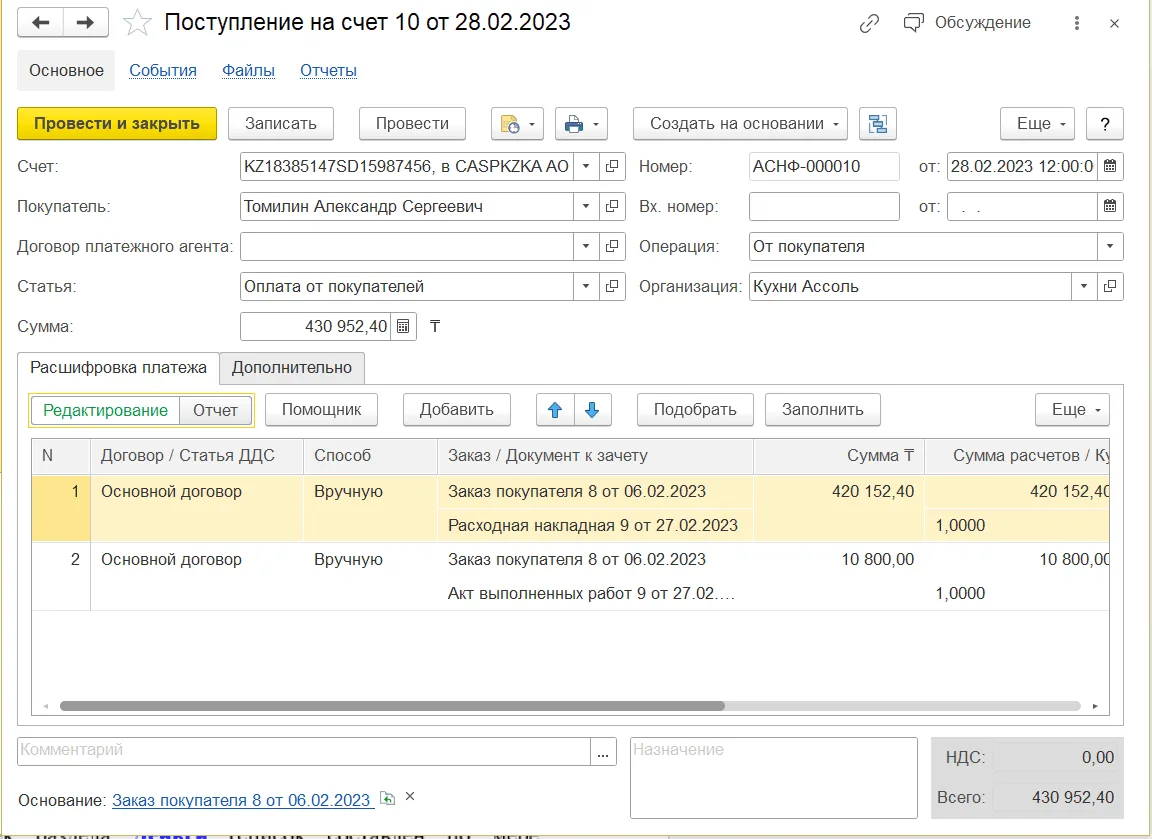Click into the Комментарий field
Image resolution: width=1152 pixels, height=839 pixels.
tap(304, 752)
